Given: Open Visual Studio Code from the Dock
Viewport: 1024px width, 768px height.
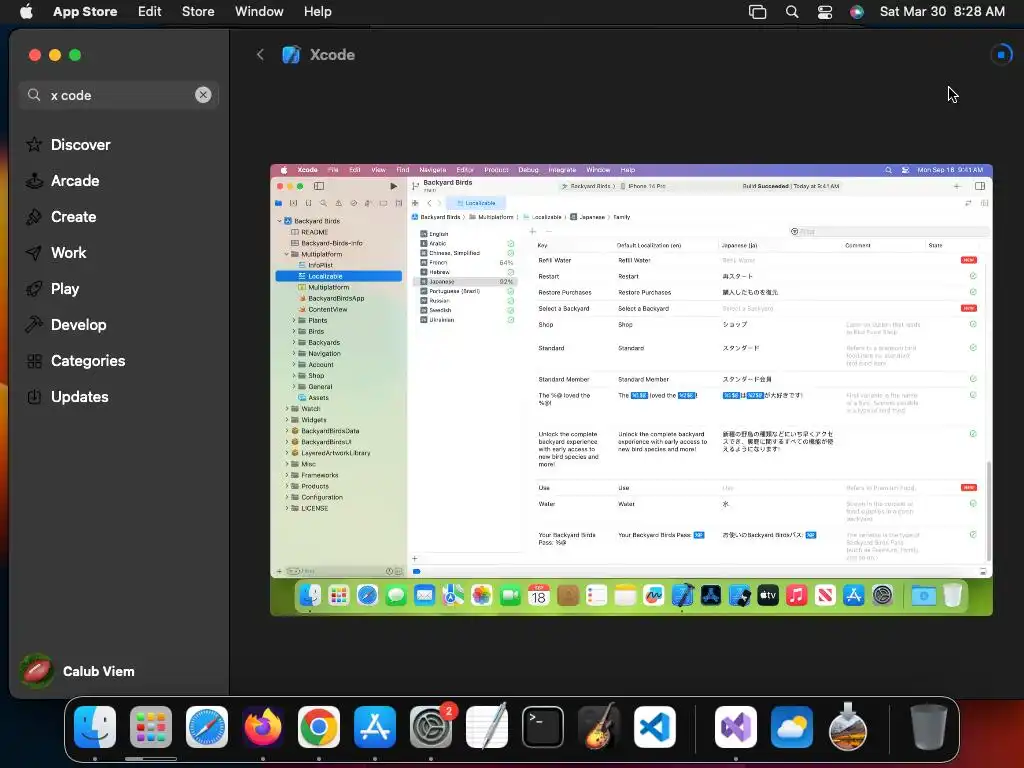Looking at the screenshot, I should (x=654, y=727).
